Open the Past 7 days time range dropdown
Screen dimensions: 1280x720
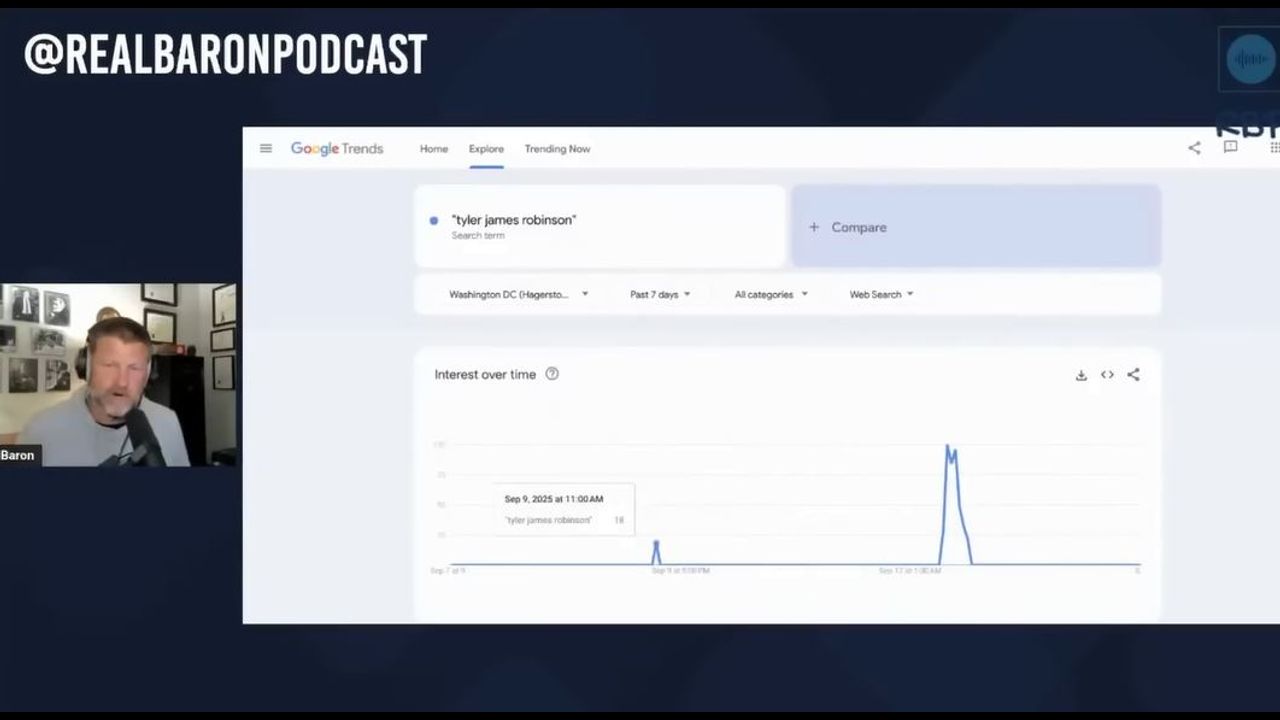tap(660, 295)
